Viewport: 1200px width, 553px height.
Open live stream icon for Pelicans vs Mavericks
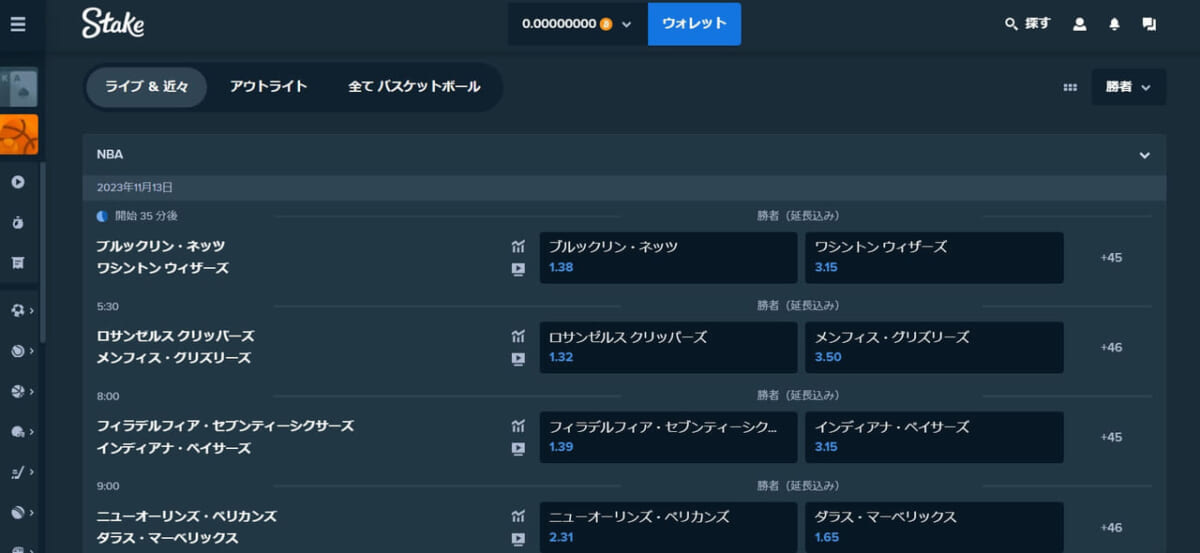[x=518, y=539]
